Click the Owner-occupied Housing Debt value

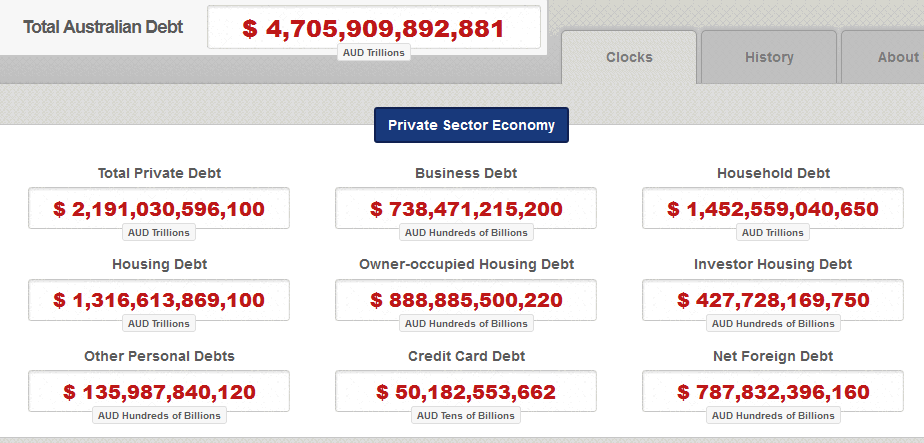point(466,300)
